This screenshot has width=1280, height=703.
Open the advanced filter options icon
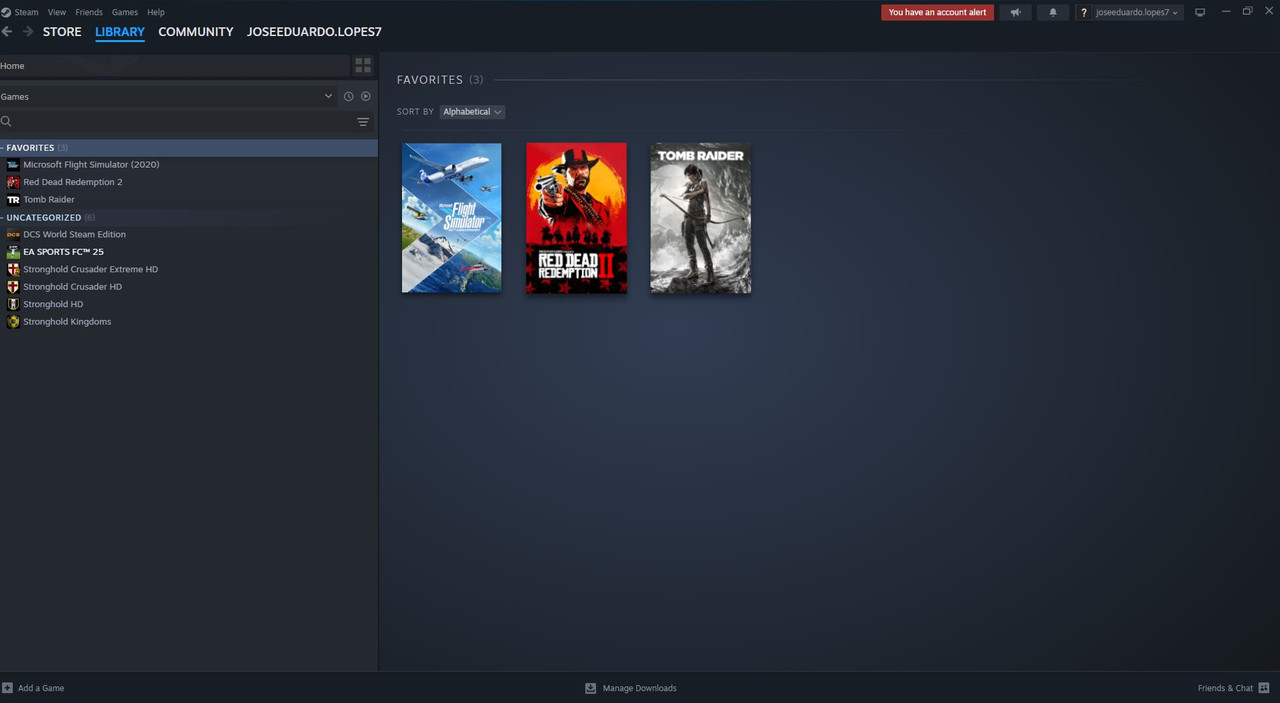pyautogui.click(x=363, y=122)
